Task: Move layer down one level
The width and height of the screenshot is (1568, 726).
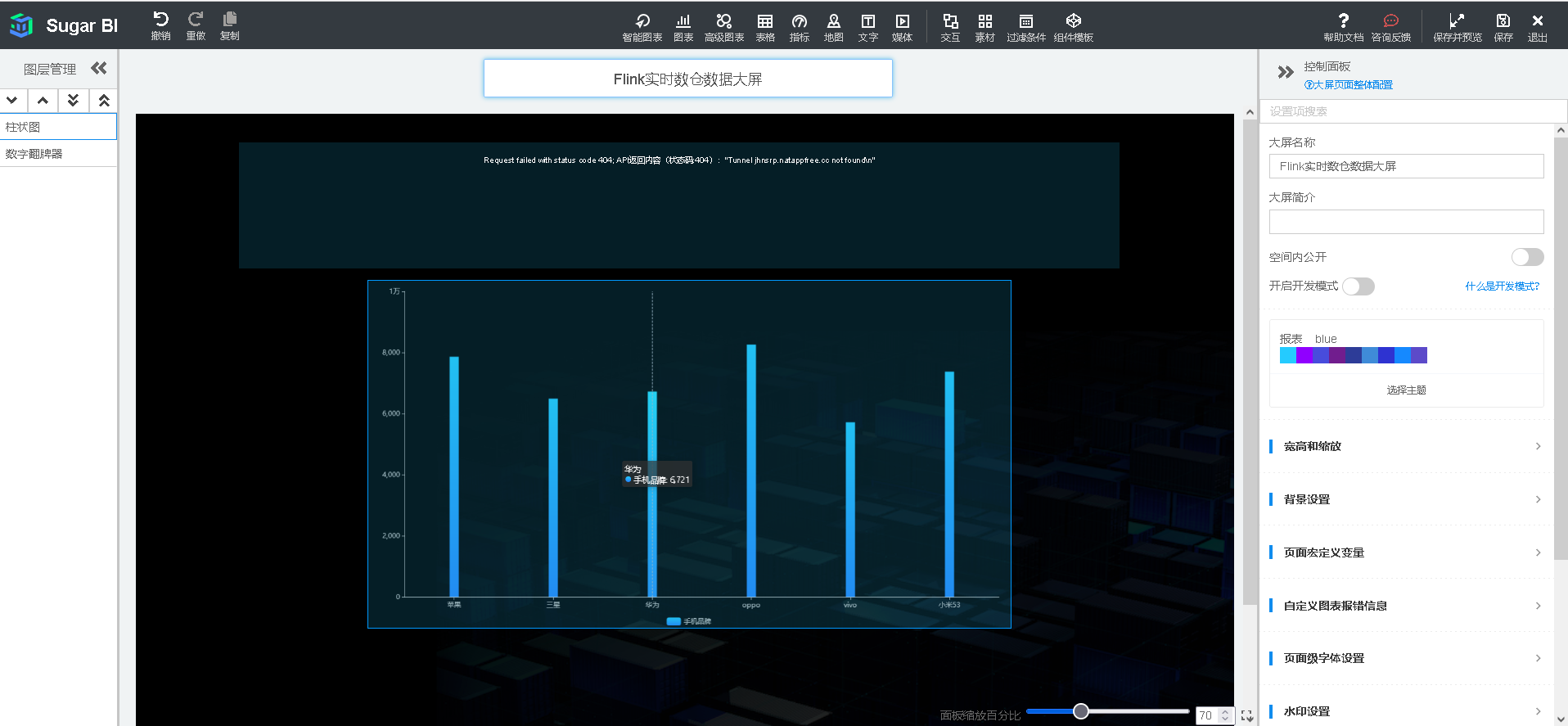Action: pyautogui.click(x=12, y=100)
